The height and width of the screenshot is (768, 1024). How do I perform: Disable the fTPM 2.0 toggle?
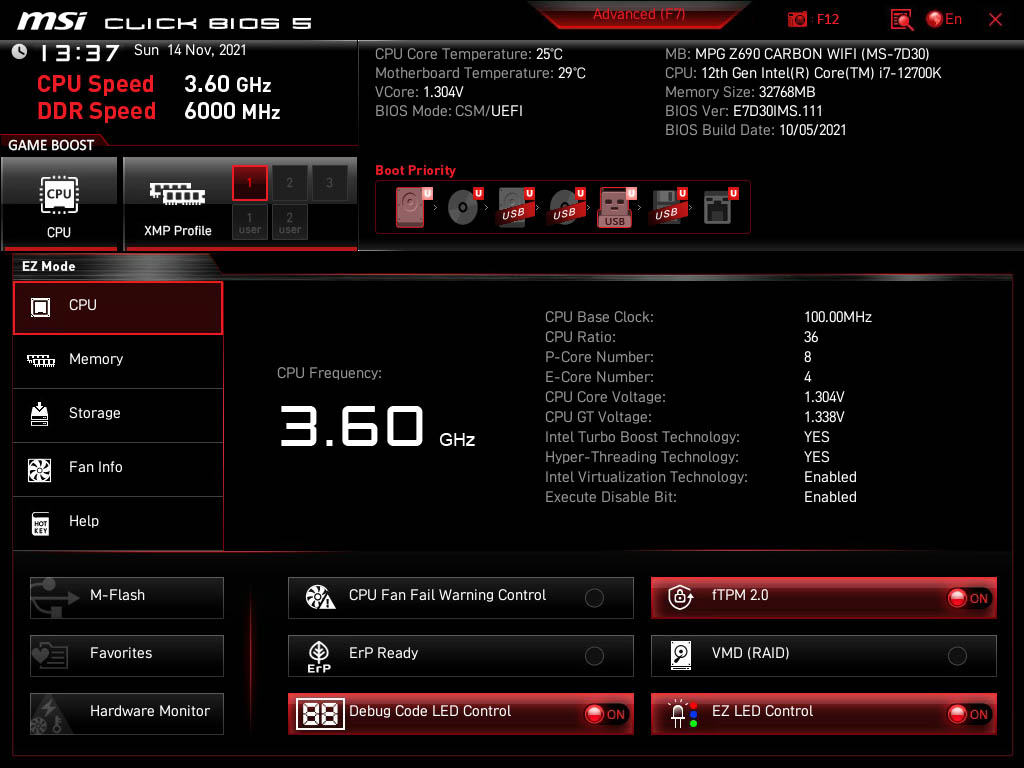tap(968, 598)
